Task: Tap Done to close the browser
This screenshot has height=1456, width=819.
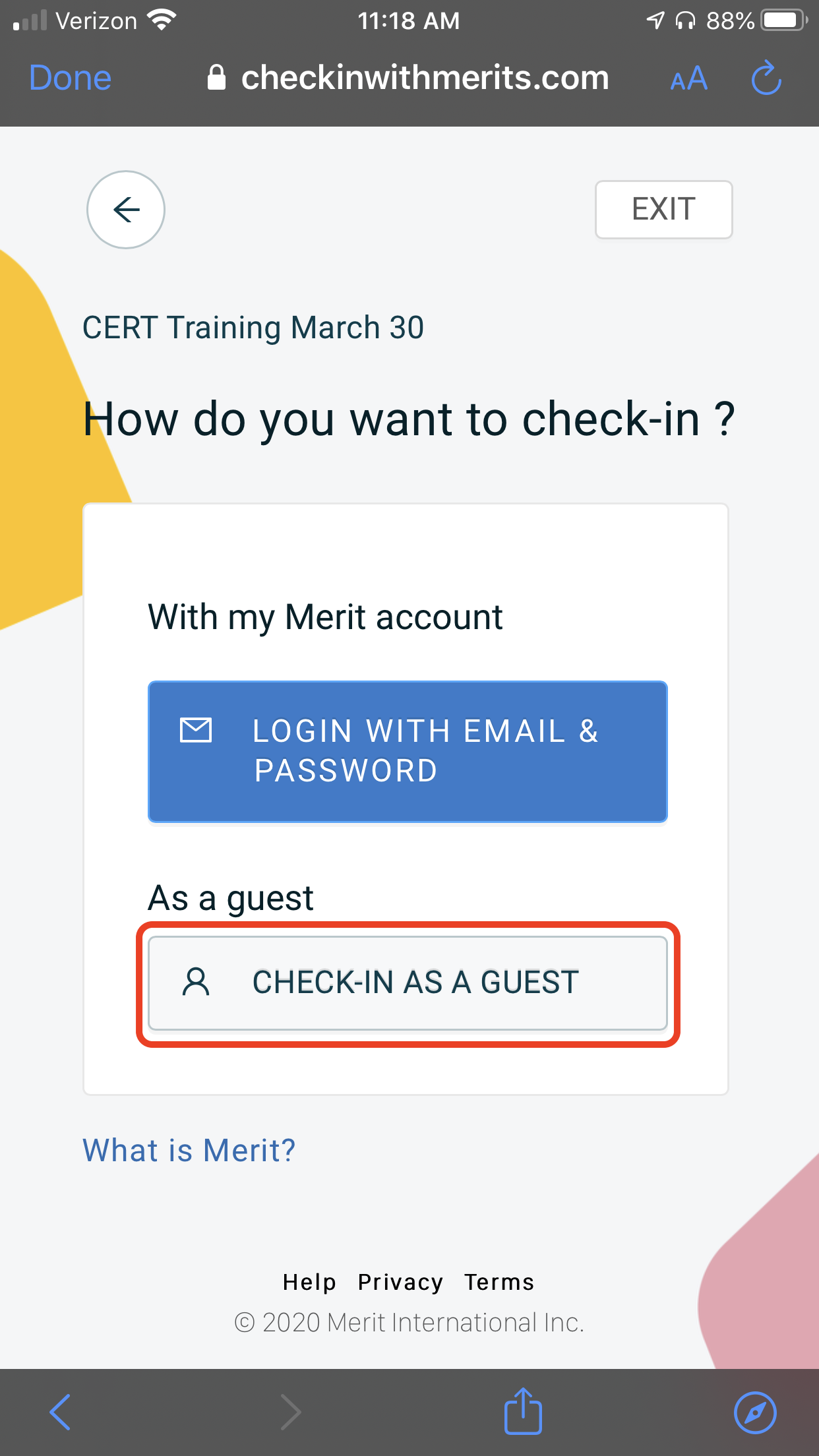Action: click(71, 78)
